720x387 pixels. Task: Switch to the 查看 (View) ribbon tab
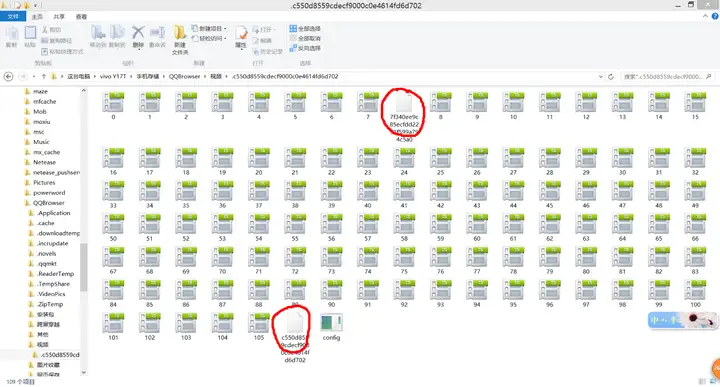81,17
